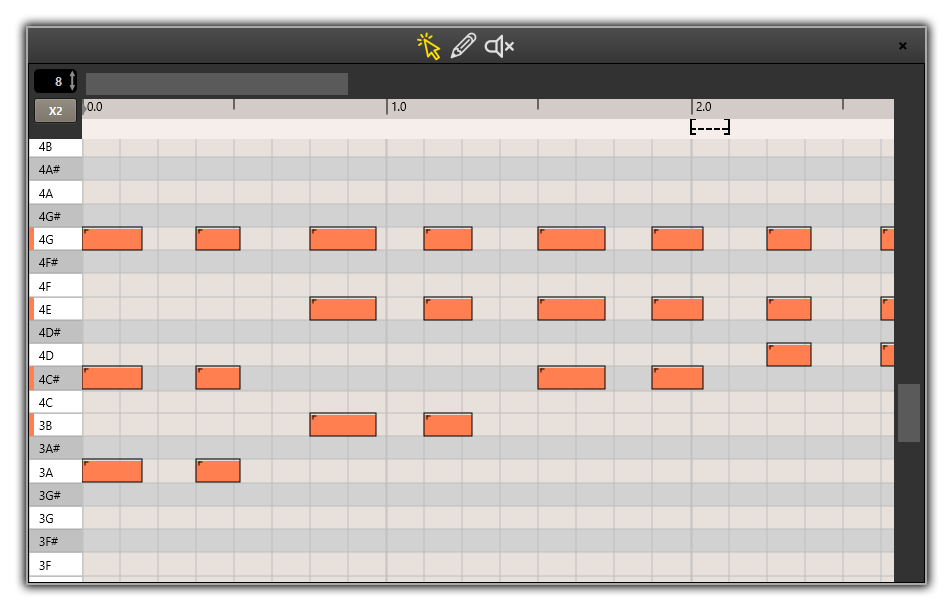Select the first 4D note after 2.0
Screen dimensions: 947x609
pos(789,355)
